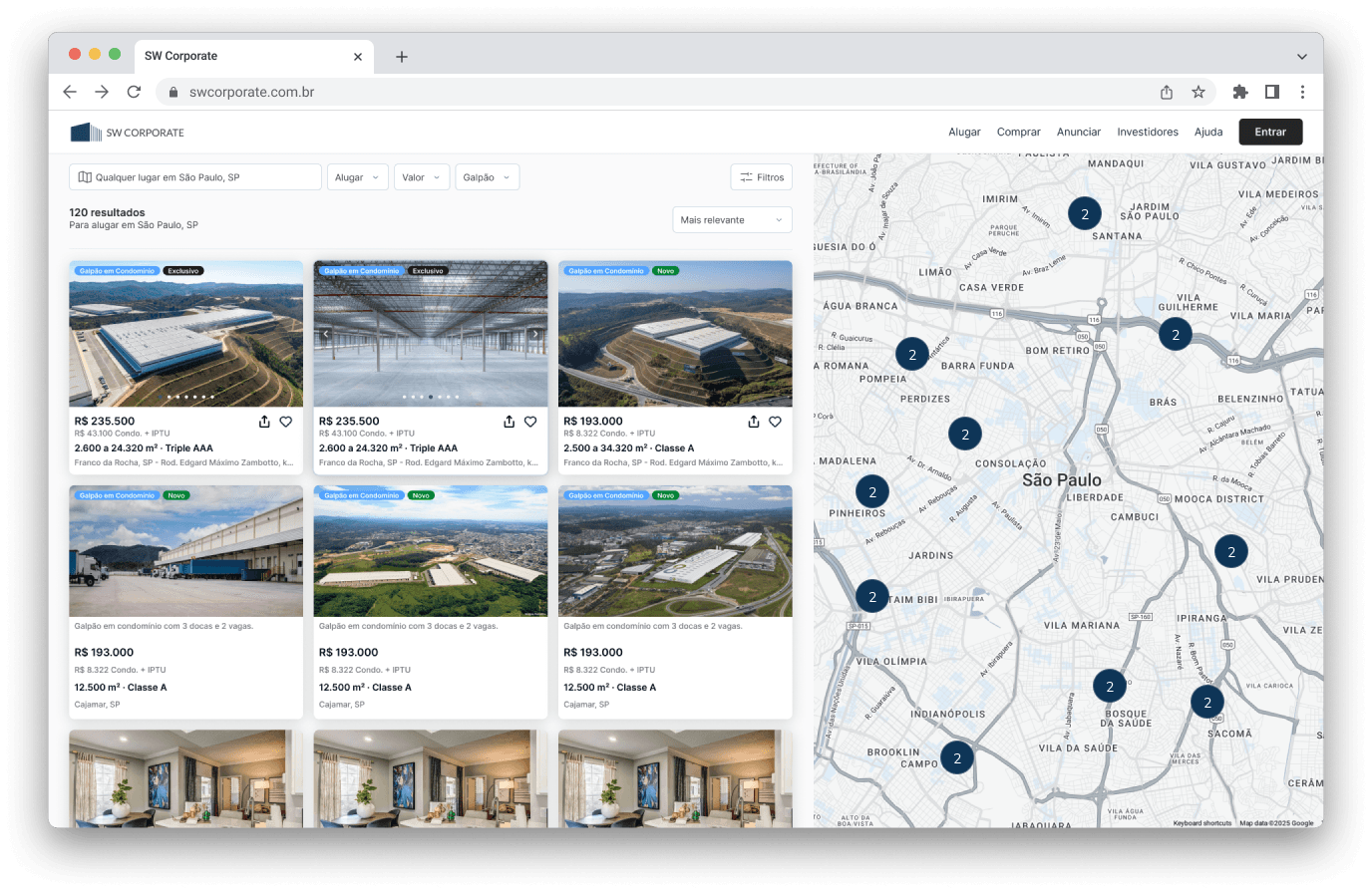
Task: Heart the second R$ 235.500 Triple AAA listing
Action: 530,422
